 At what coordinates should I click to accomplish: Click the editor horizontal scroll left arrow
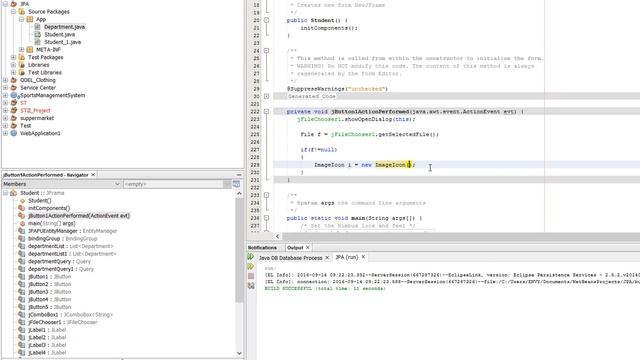tap(278, 236)
